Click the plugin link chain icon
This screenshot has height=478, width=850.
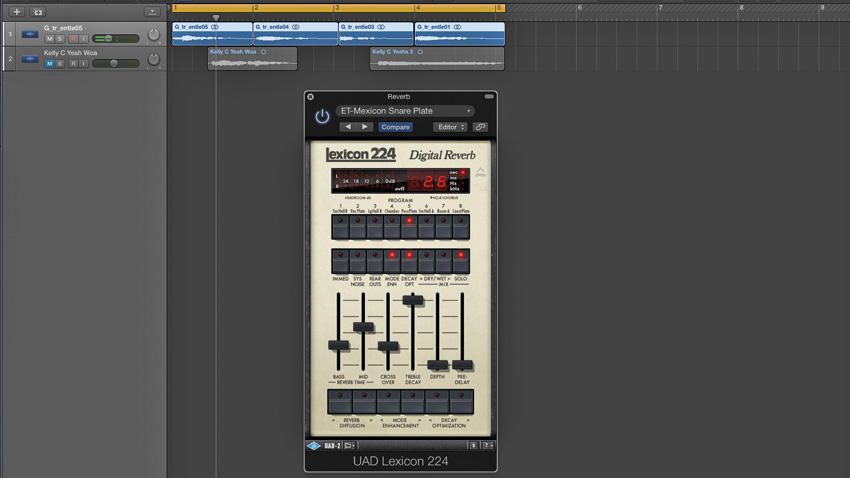pos(480,127)
